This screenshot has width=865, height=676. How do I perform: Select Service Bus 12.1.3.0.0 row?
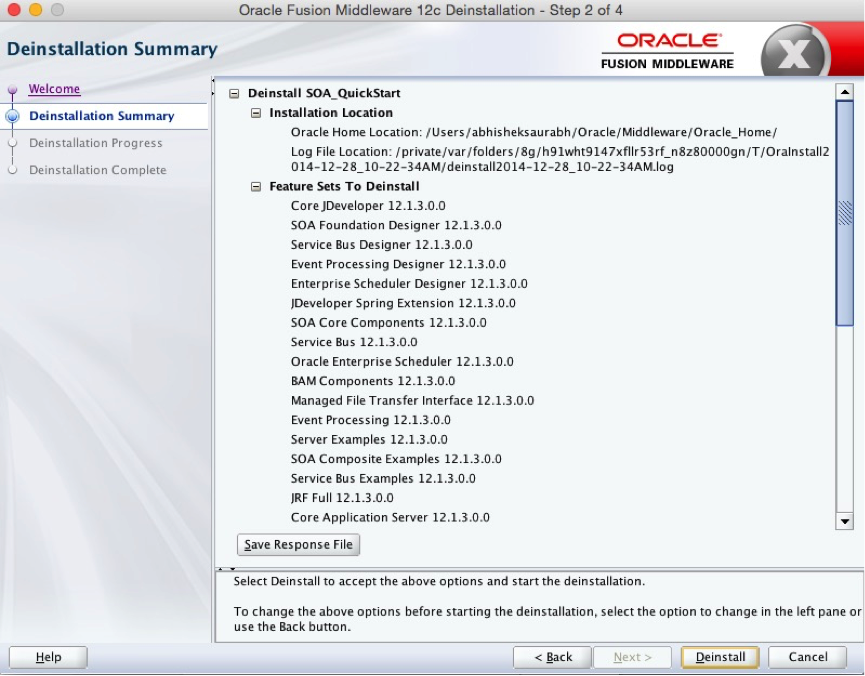[x=354, y=342]
